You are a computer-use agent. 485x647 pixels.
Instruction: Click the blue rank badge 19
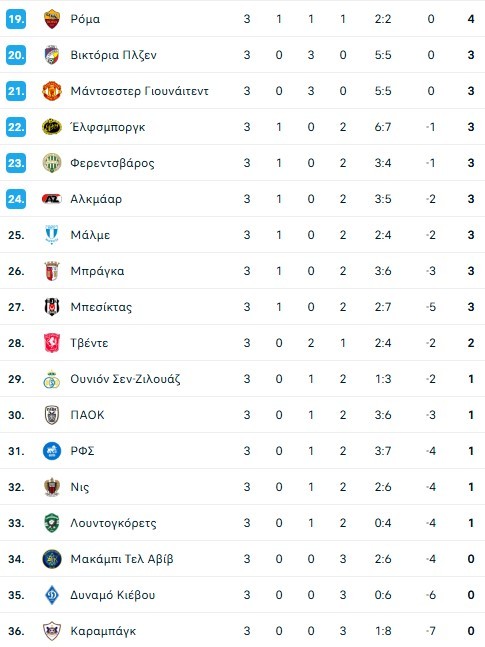(16, 19)
